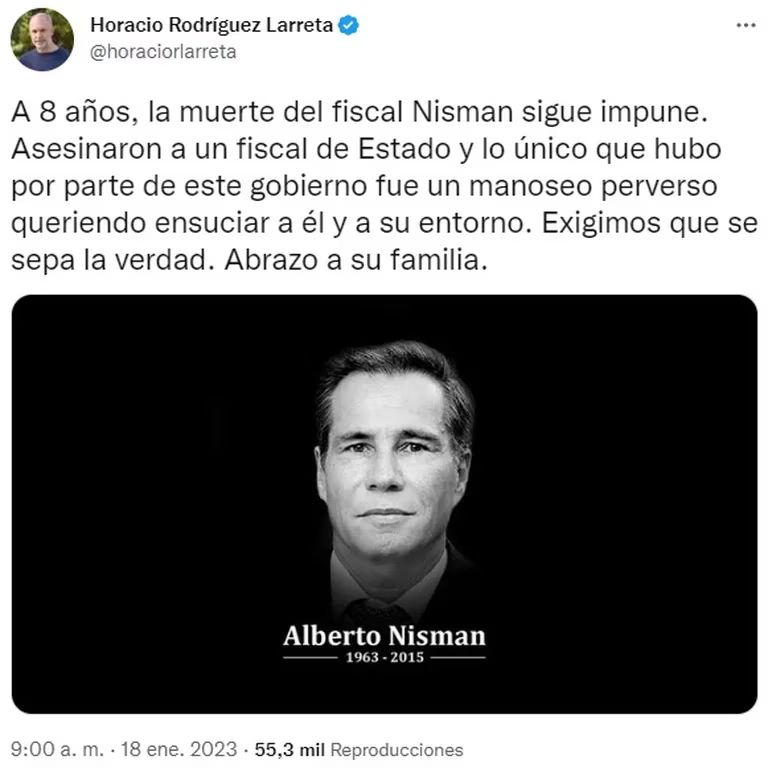This screenshot has height=768, width=768.
Task: Click the Reproducciones label
Action: [397, 750]
